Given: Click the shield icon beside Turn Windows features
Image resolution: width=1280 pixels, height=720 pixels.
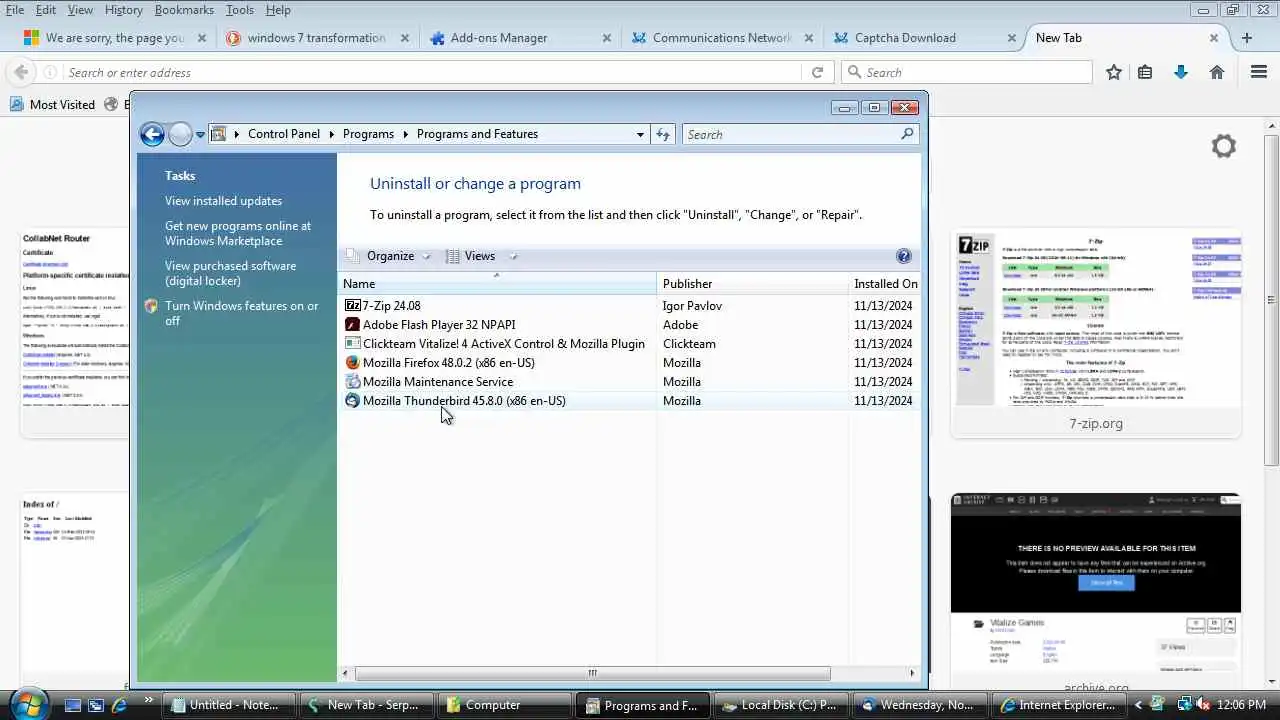Looking at the screenshot, I should coord(151,307).
